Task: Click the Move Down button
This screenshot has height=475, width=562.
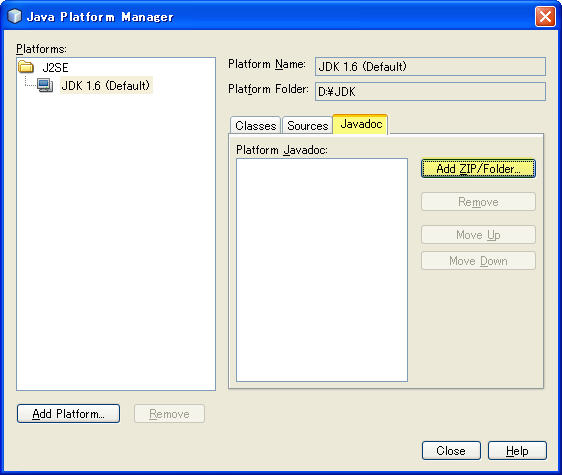Action: point(478,261)
